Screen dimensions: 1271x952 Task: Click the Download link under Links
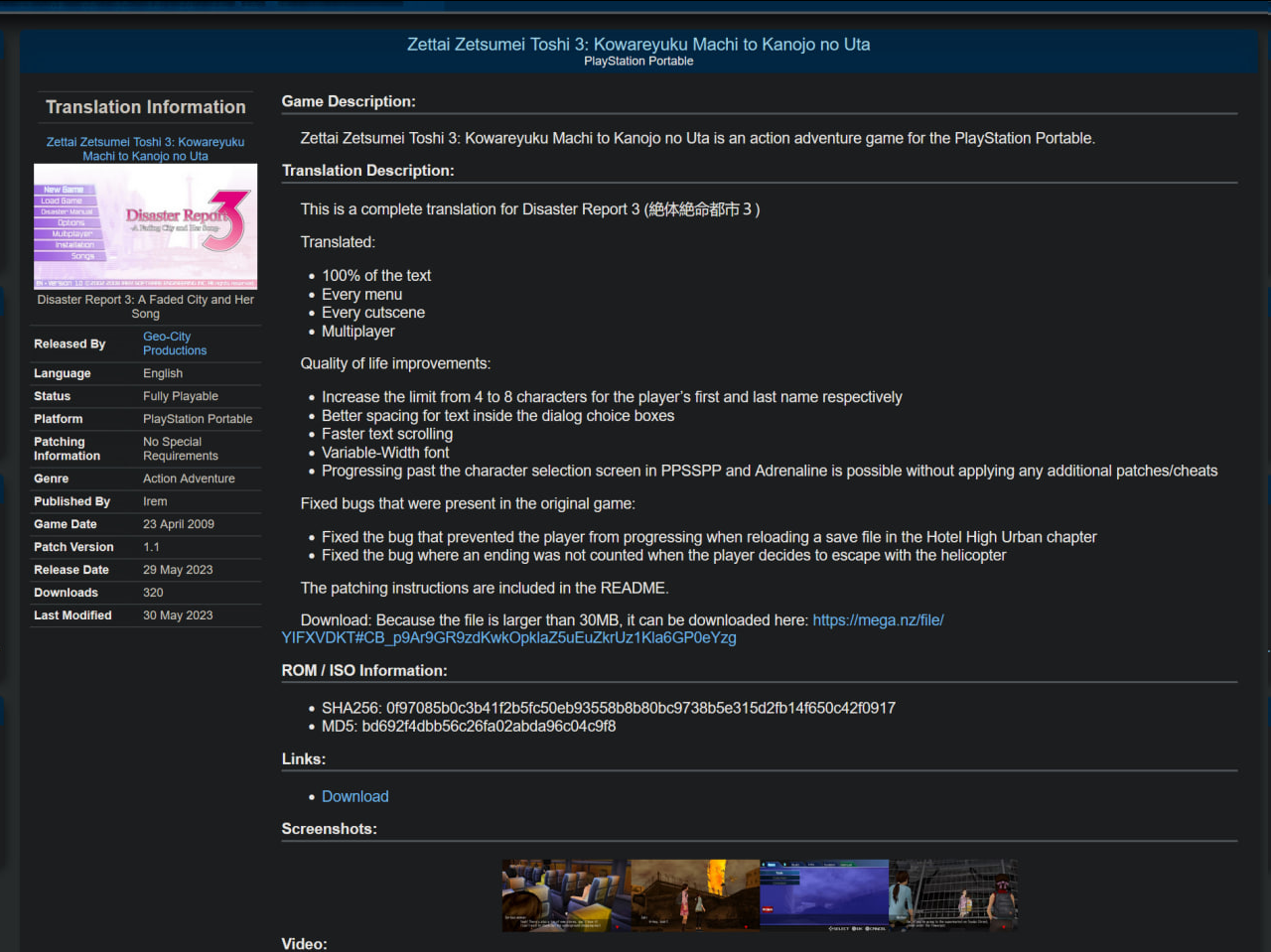click(x=354, y=796)
